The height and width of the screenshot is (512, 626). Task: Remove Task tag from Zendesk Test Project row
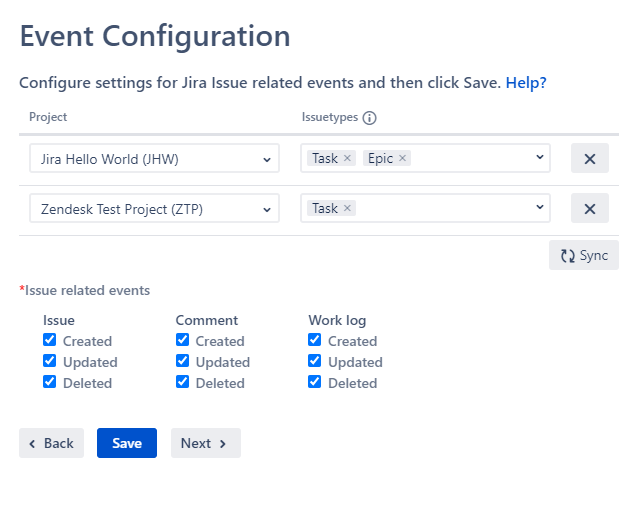(x=347, y=208)
